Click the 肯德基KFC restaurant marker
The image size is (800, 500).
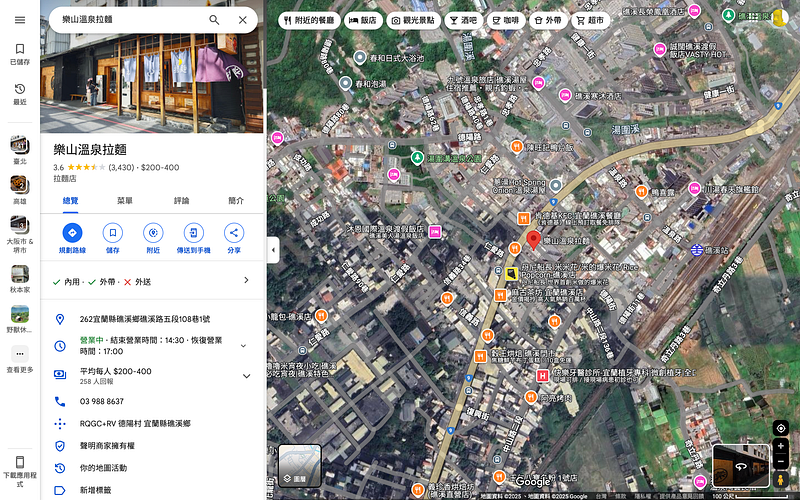[x=523, y=218]
